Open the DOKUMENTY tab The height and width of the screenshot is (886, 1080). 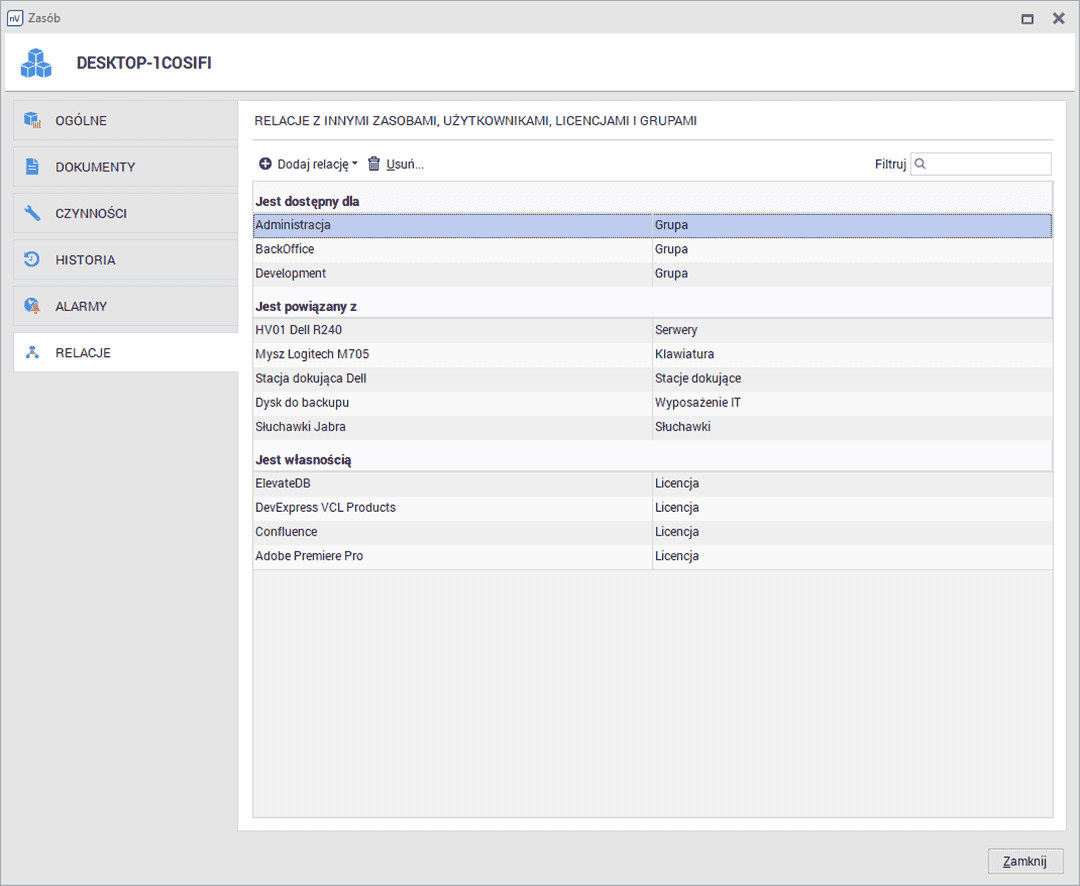tap(95, 167)
